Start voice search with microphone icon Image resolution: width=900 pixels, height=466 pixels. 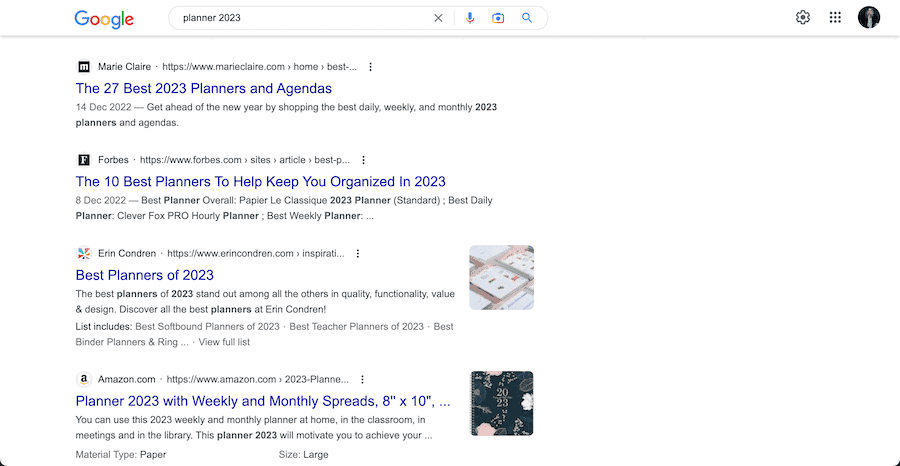(x=470, y=18)
